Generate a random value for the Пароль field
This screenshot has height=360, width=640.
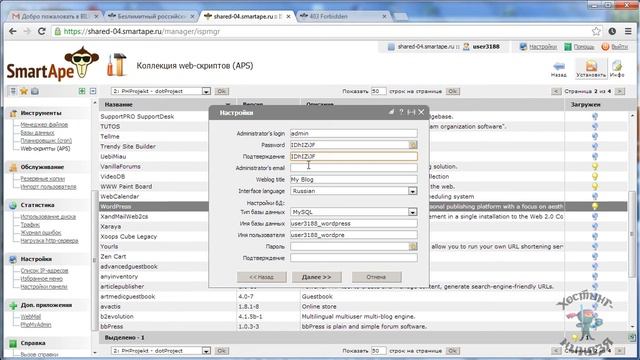pyautogui.click(x=413, y=246)
